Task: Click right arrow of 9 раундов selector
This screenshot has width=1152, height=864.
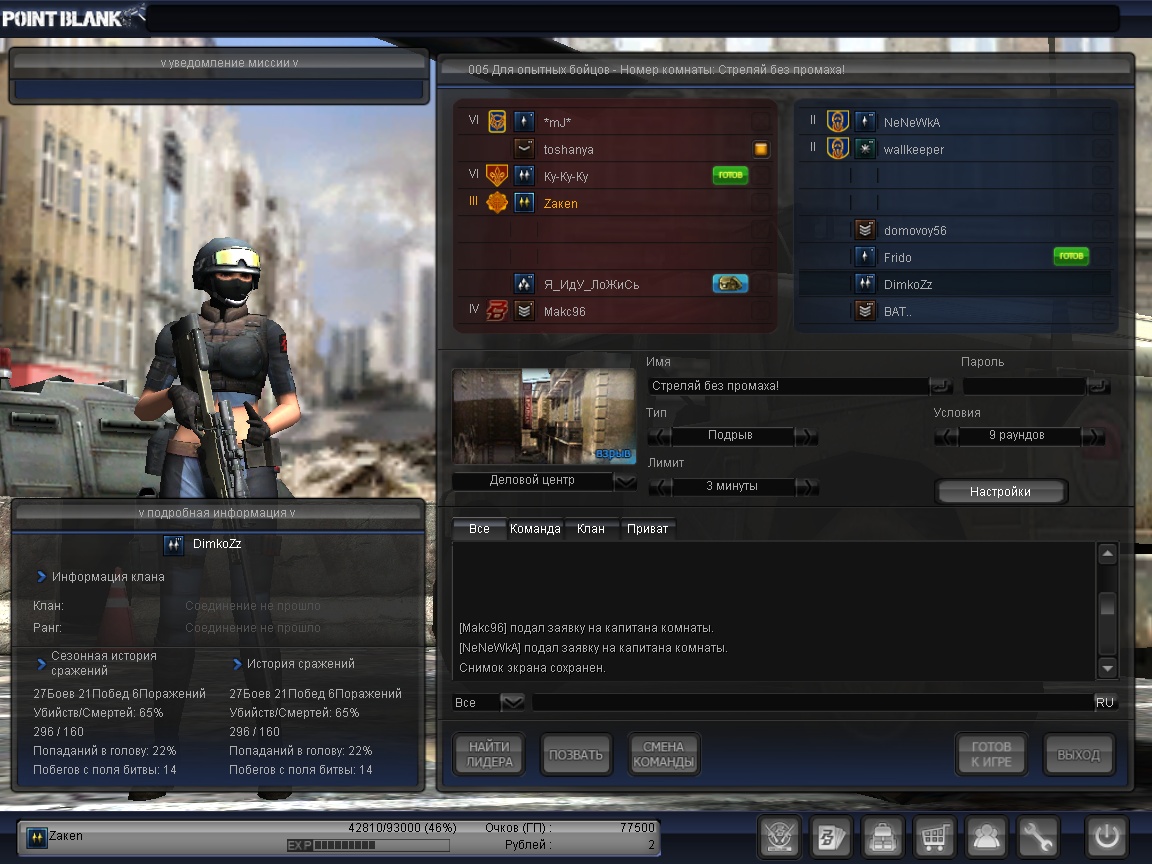Action: point(1094,436)
